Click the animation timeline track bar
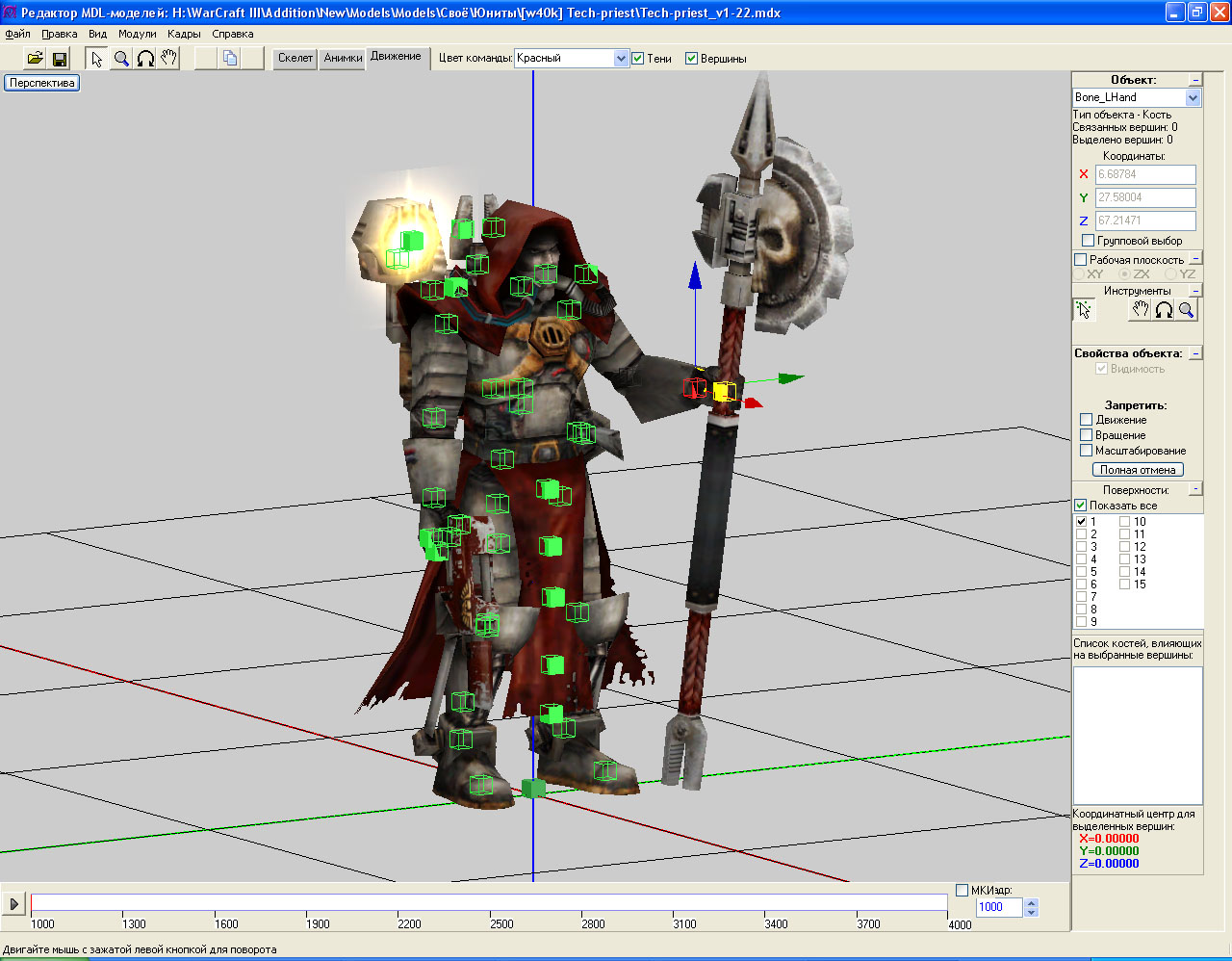This screenshot has height=961, width=1232. pos(489,902)
